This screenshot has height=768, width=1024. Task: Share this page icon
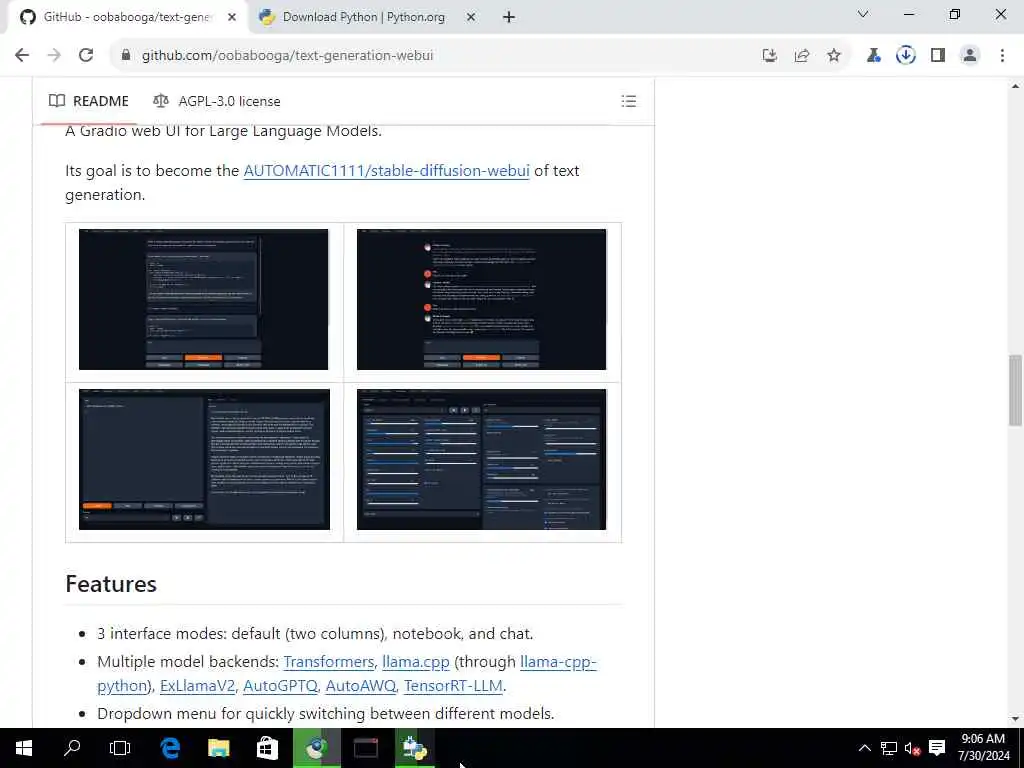[802, 56]
